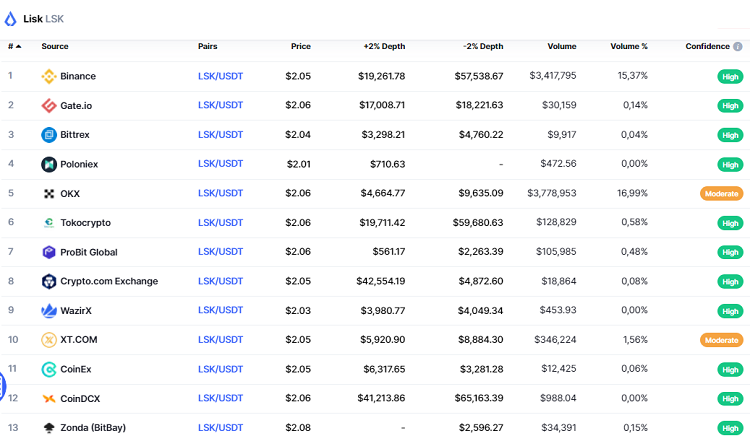The width and height of the screenshot is (750, 441).
Task: Sort table by the # column arrow
Action: point(18,47)
